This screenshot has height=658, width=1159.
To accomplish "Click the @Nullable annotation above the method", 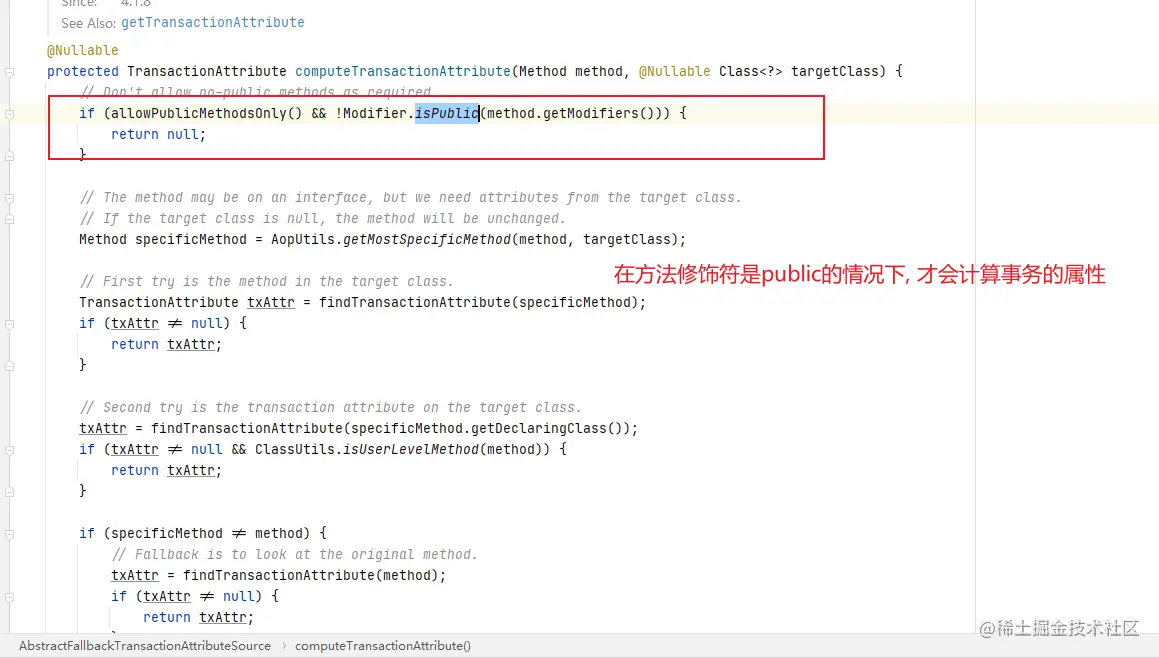I will [x=82, y=50].
